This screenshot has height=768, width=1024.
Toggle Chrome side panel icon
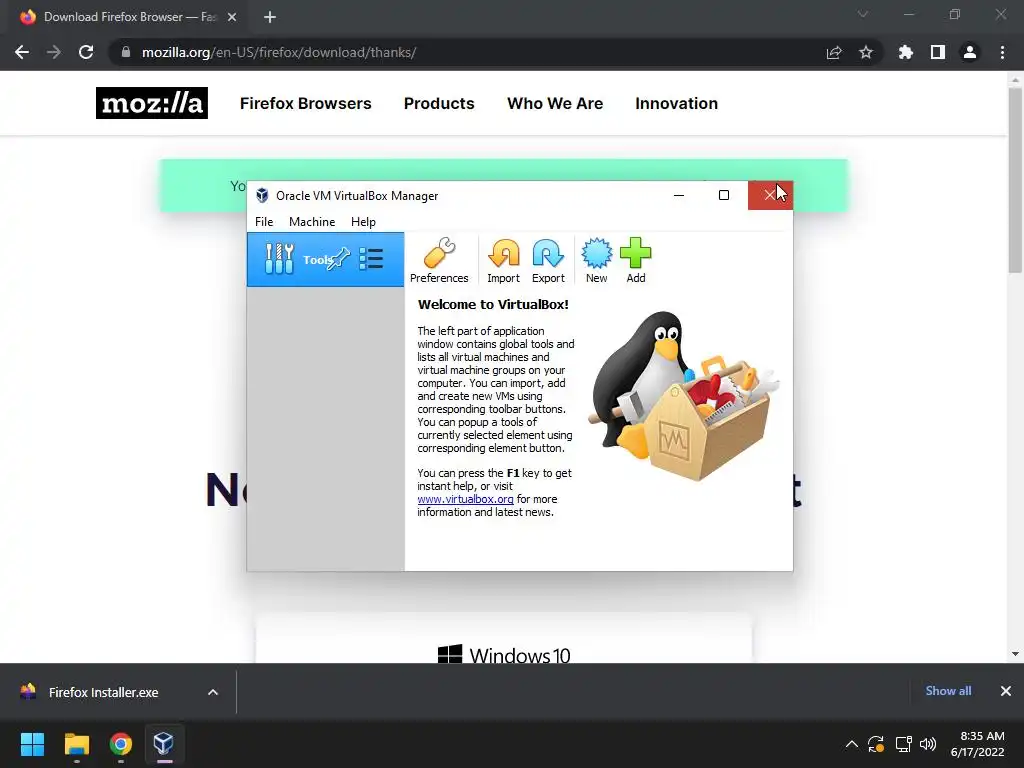[x=938, y=52]
